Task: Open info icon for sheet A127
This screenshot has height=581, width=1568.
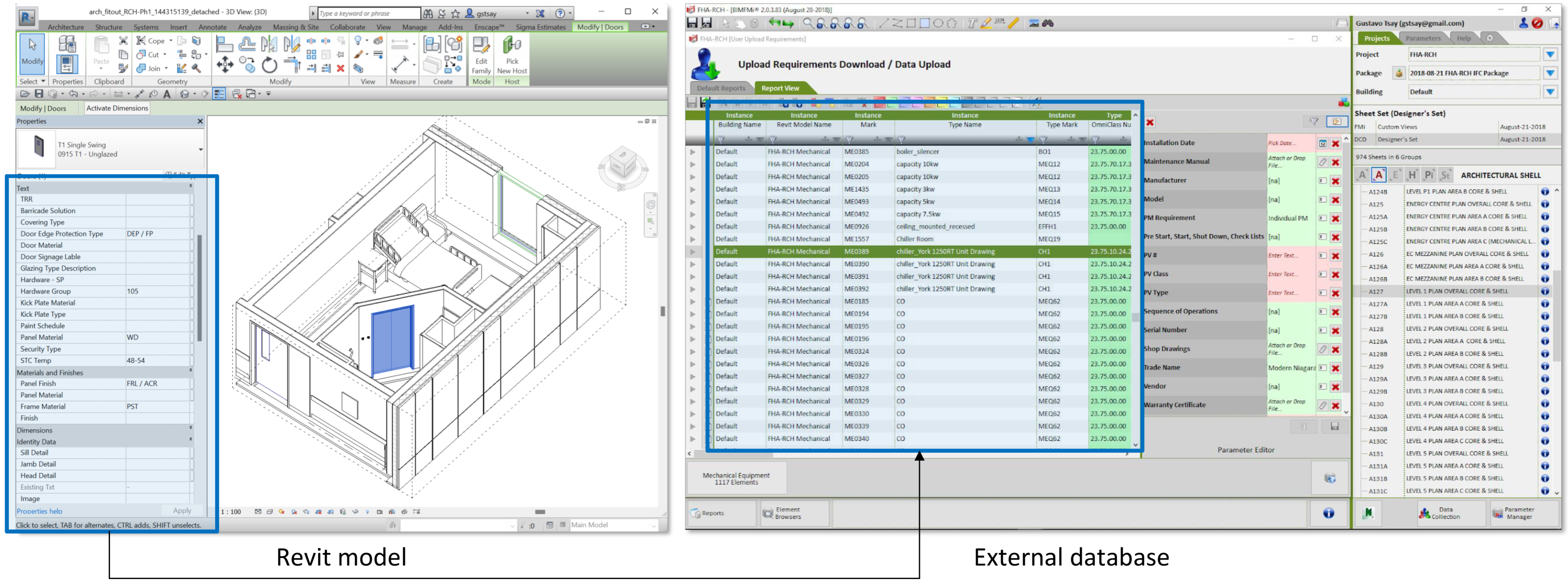Action: tap(1545, 291)
